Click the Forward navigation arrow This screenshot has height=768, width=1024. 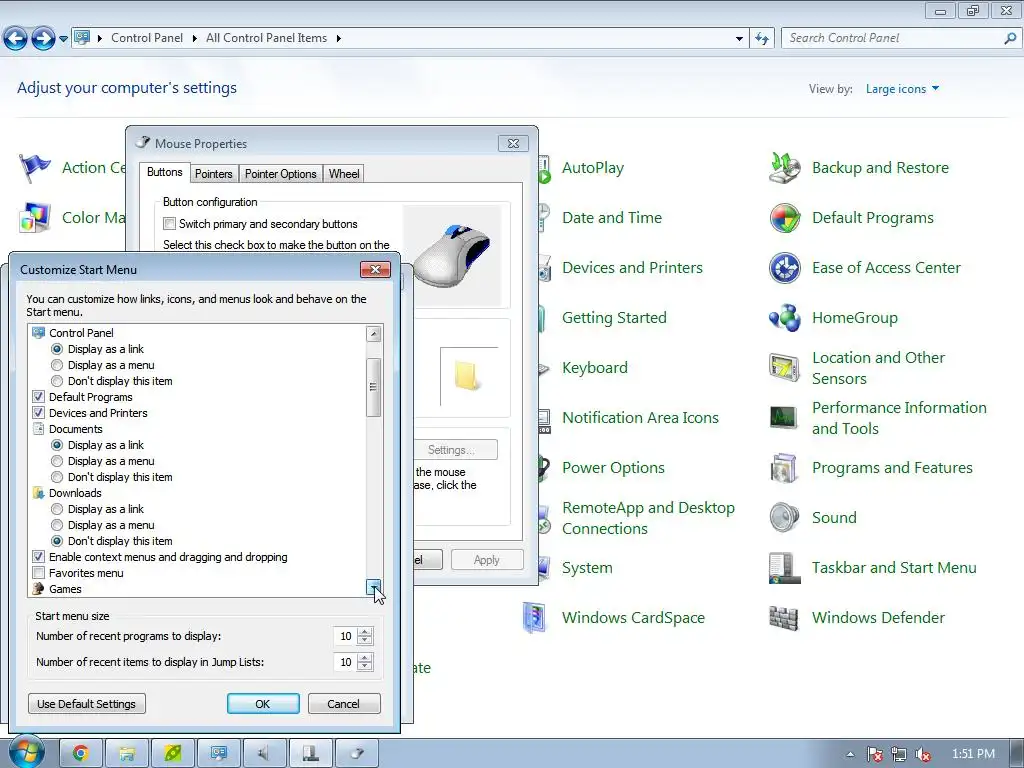43,39
